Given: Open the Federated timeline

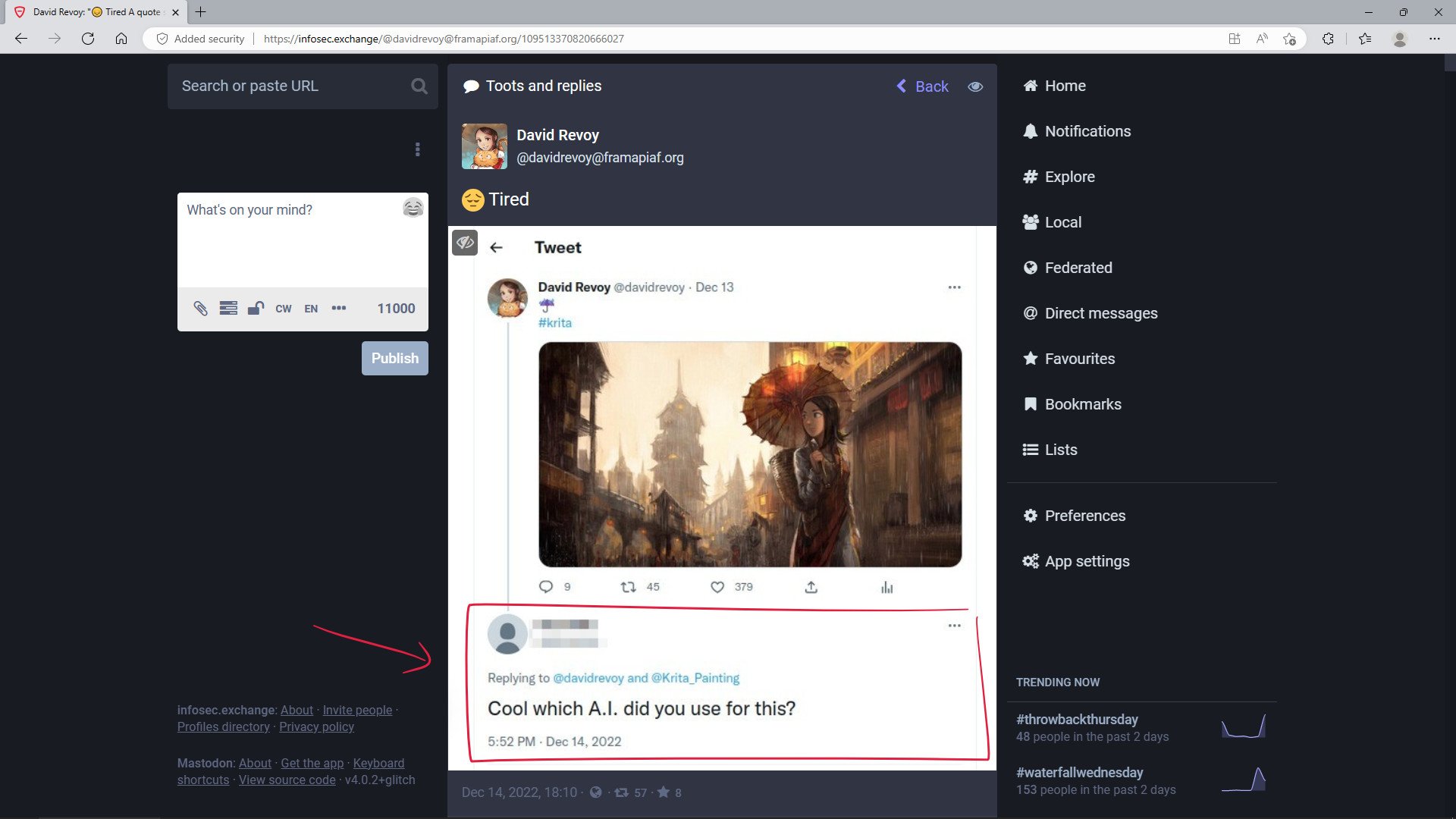Looking at the screenshot, I should pyautogui.click(x=1067, y=268).
